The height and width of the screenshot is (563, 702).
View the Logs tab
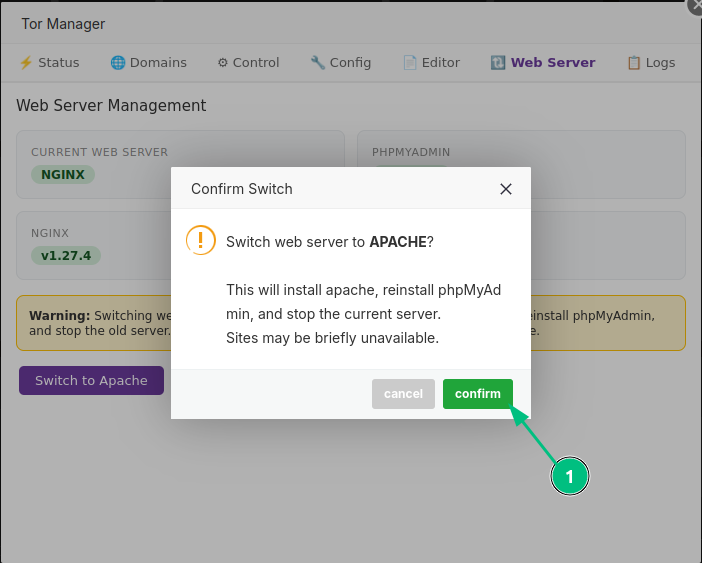coord(651,63)
